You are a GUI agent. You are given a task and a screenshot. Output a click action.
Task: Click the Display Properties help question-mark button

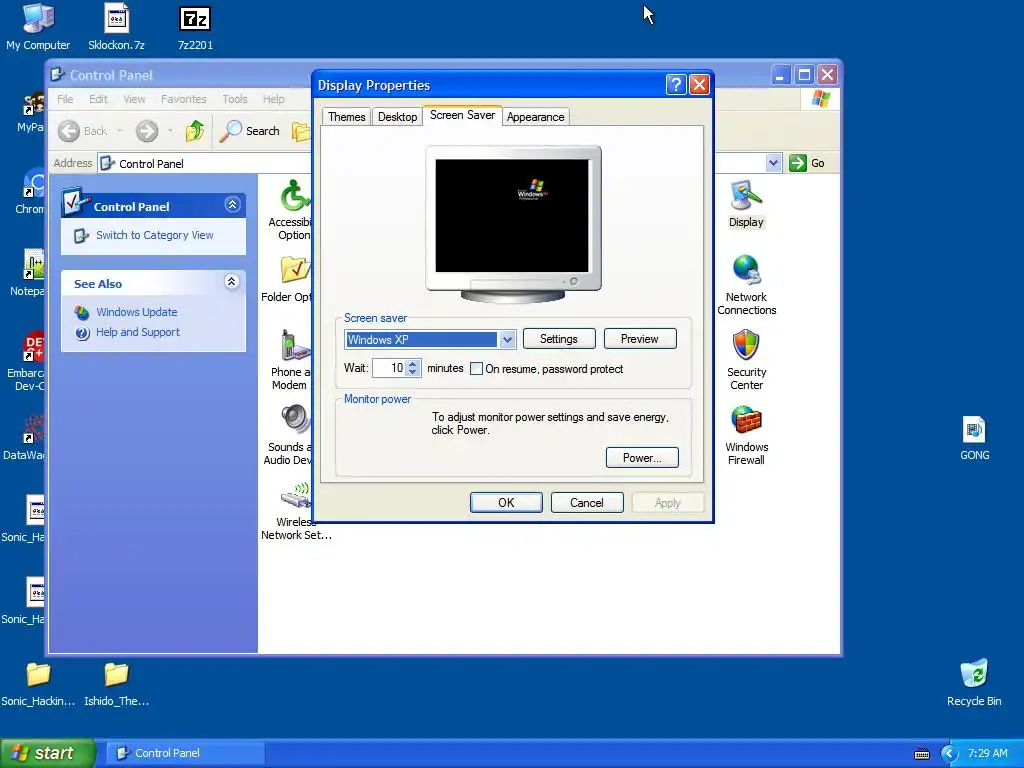pos(676,85)
